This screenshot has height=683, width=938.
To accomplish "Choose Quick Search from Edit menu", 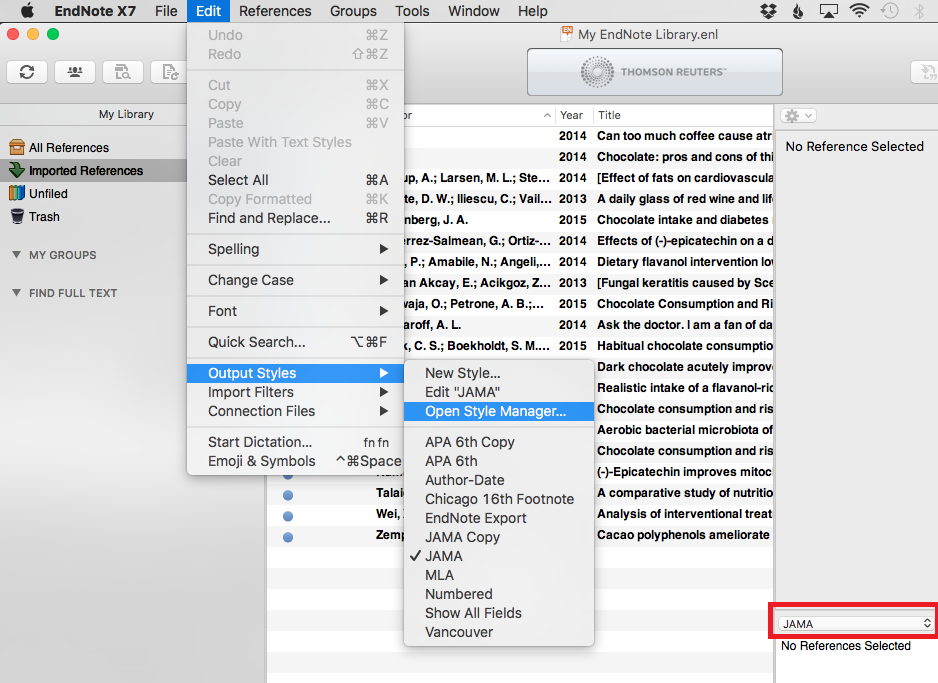I will point(296,342).
